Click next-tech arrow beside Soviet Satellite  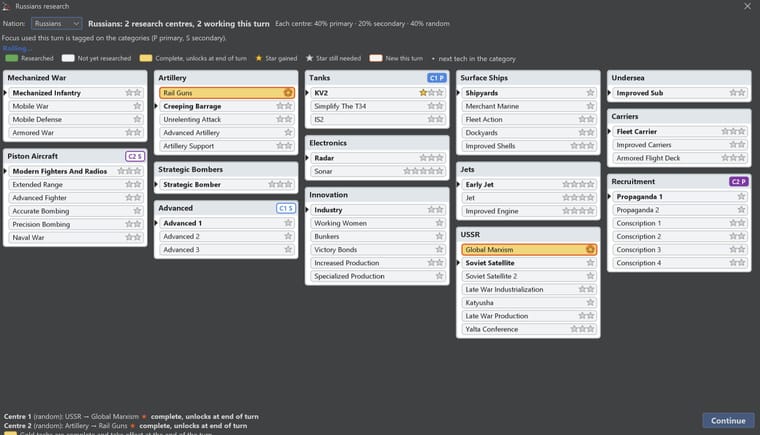pyautogui.click(x=459, y=263)
